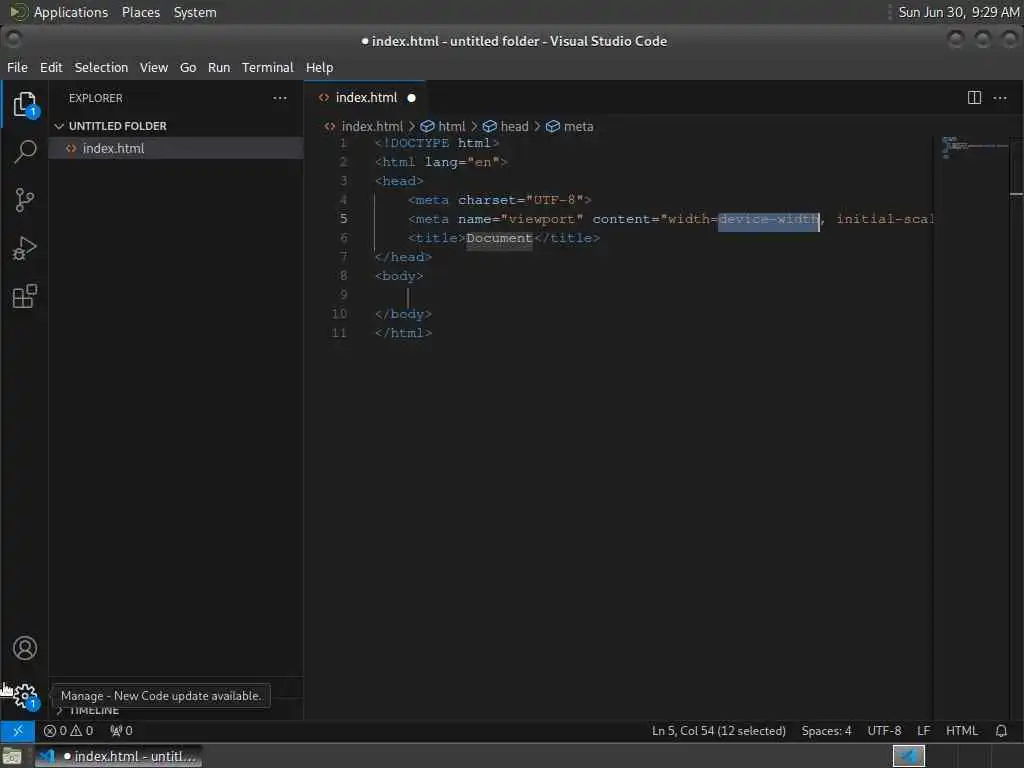
Task: Open the Go menu
Action: [188, 67]
